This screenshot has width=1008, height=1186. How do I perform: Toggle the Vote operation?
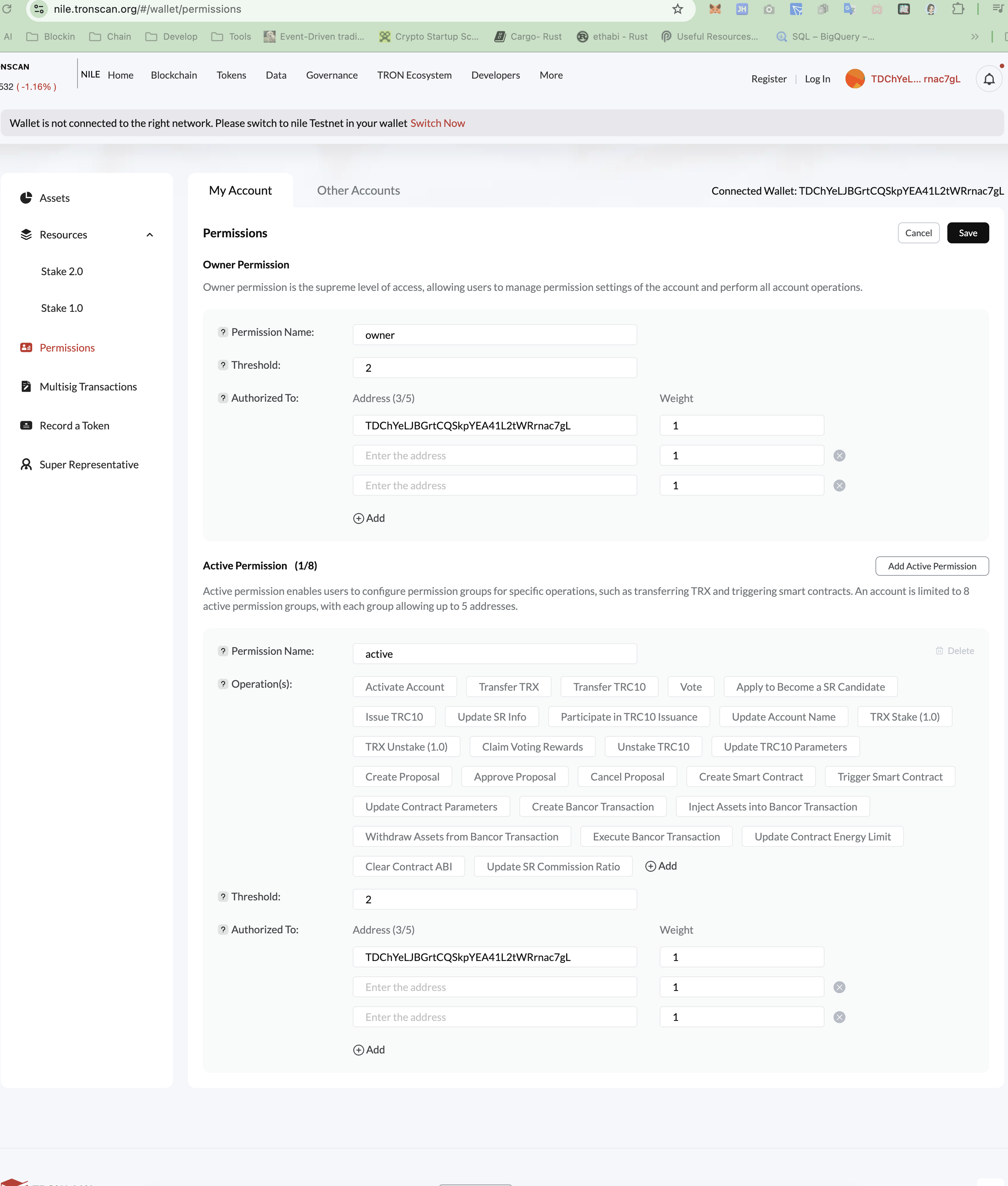pyautogui.click(x=690, y=687)
